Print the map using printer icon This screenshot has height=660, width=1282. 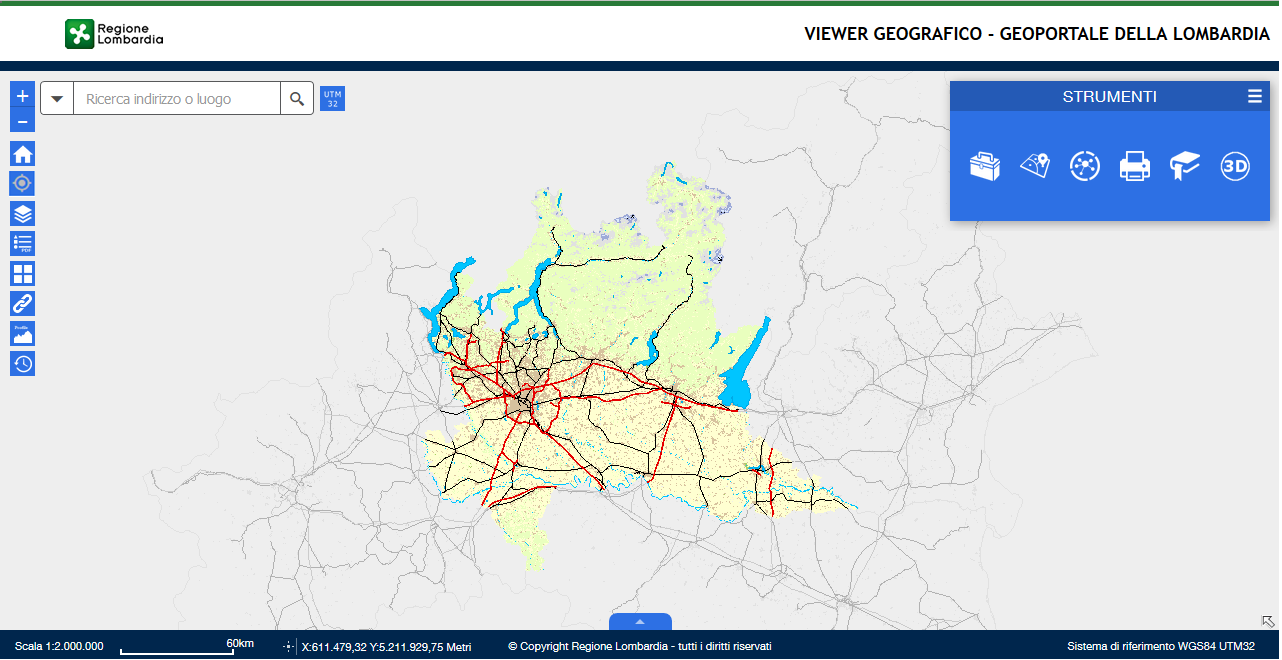click(x=1135, y=166)
